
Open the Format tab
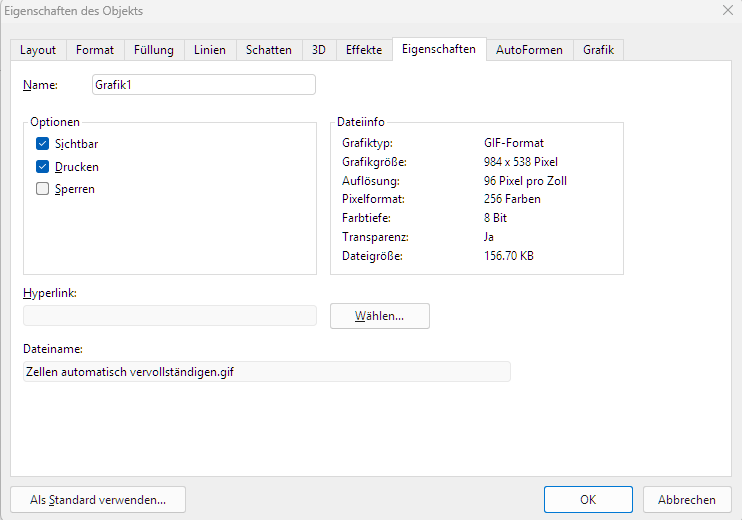pos(95,50)
